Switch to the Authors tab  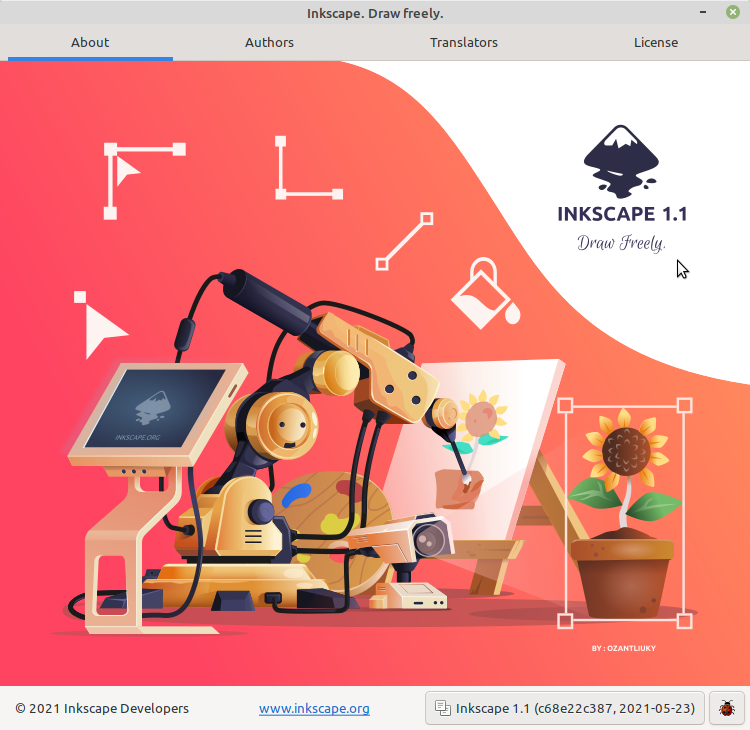pos(269,43)
